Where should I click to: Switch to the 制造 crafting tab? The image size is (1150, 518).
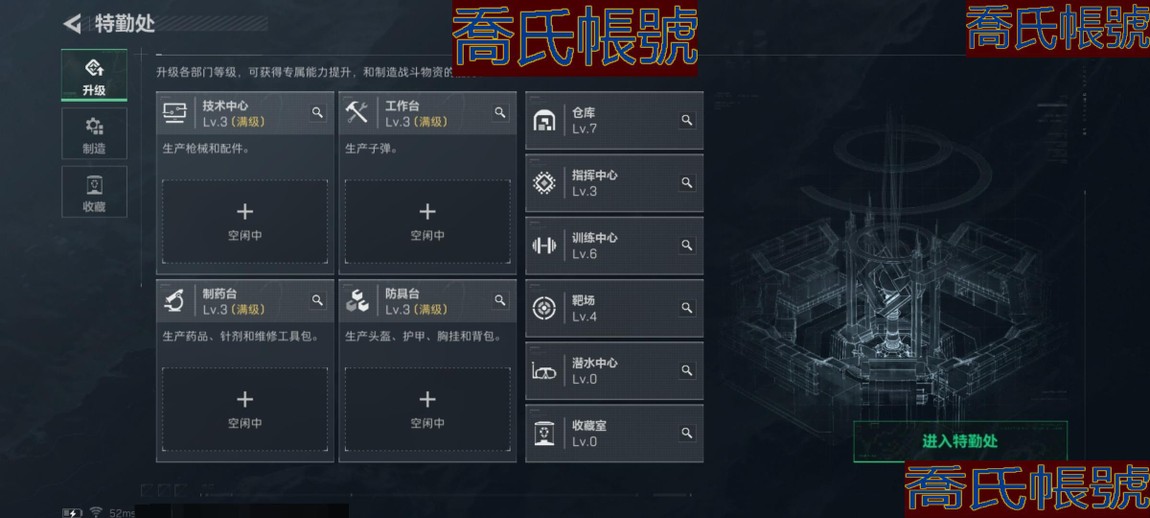click(94, 134)
